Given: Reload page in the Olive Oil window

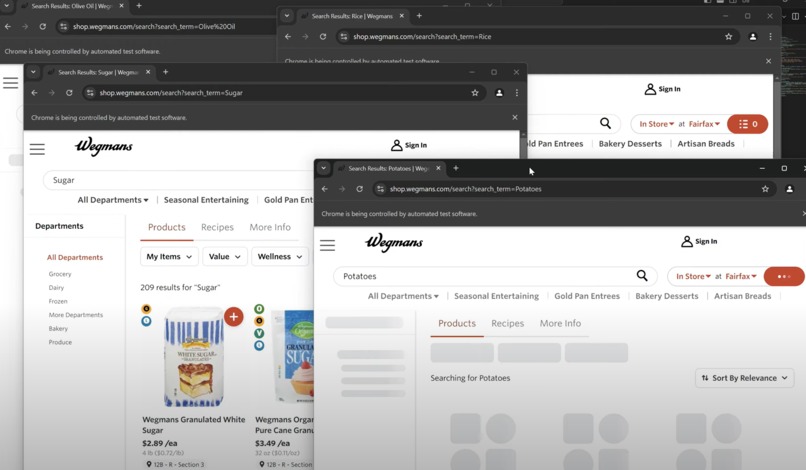Looking at the screenshot, I should [43, 26].
